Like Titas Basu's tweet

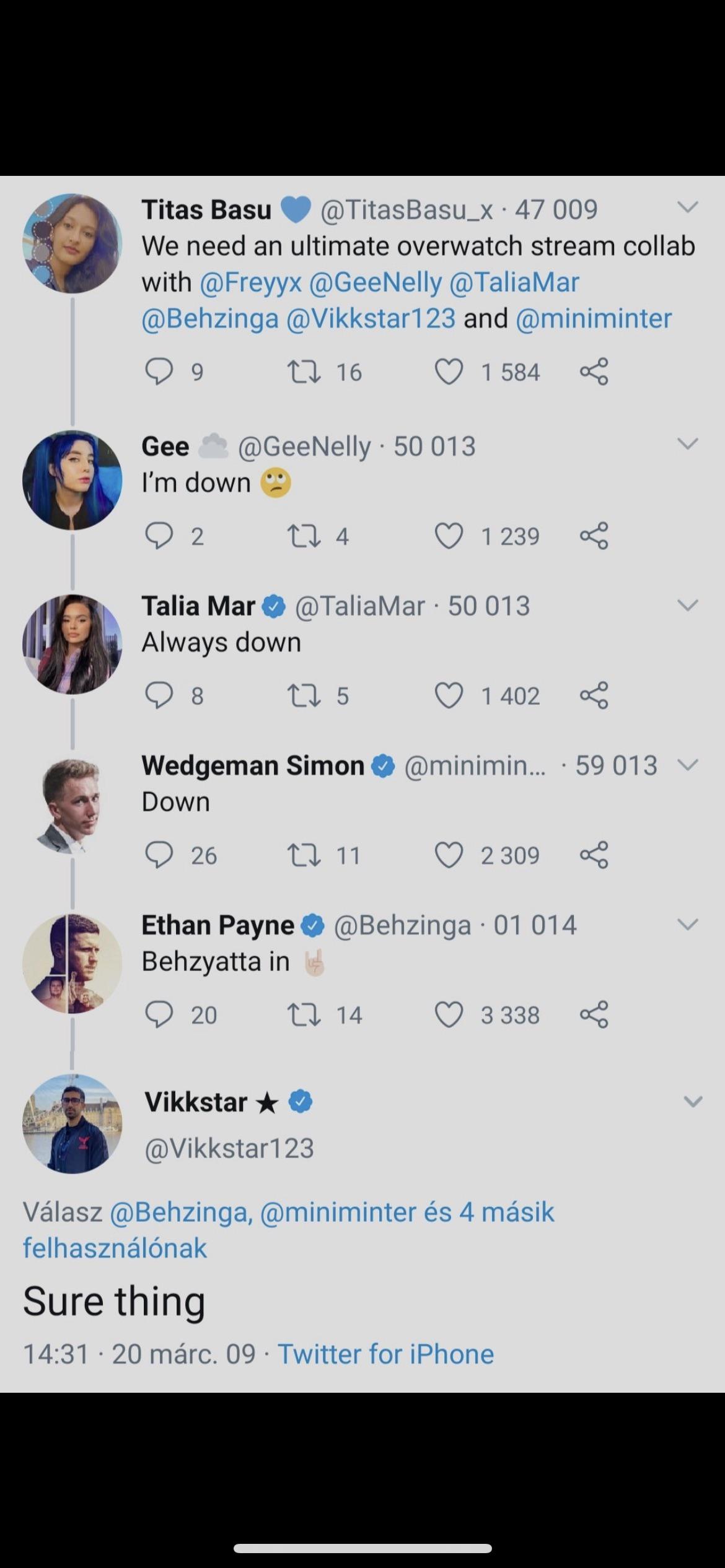pos(449,372)
